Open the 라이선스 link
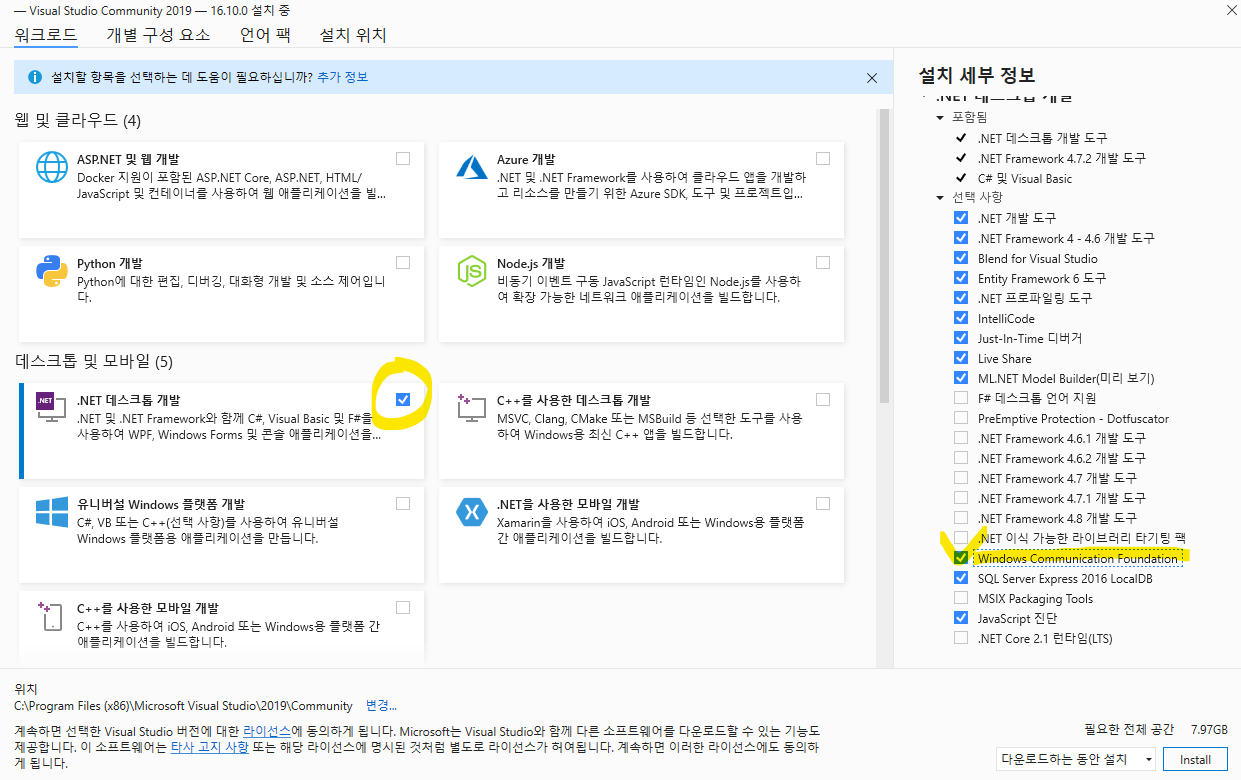The height and width of the screenshot is (780, 1241). point(266,732)
